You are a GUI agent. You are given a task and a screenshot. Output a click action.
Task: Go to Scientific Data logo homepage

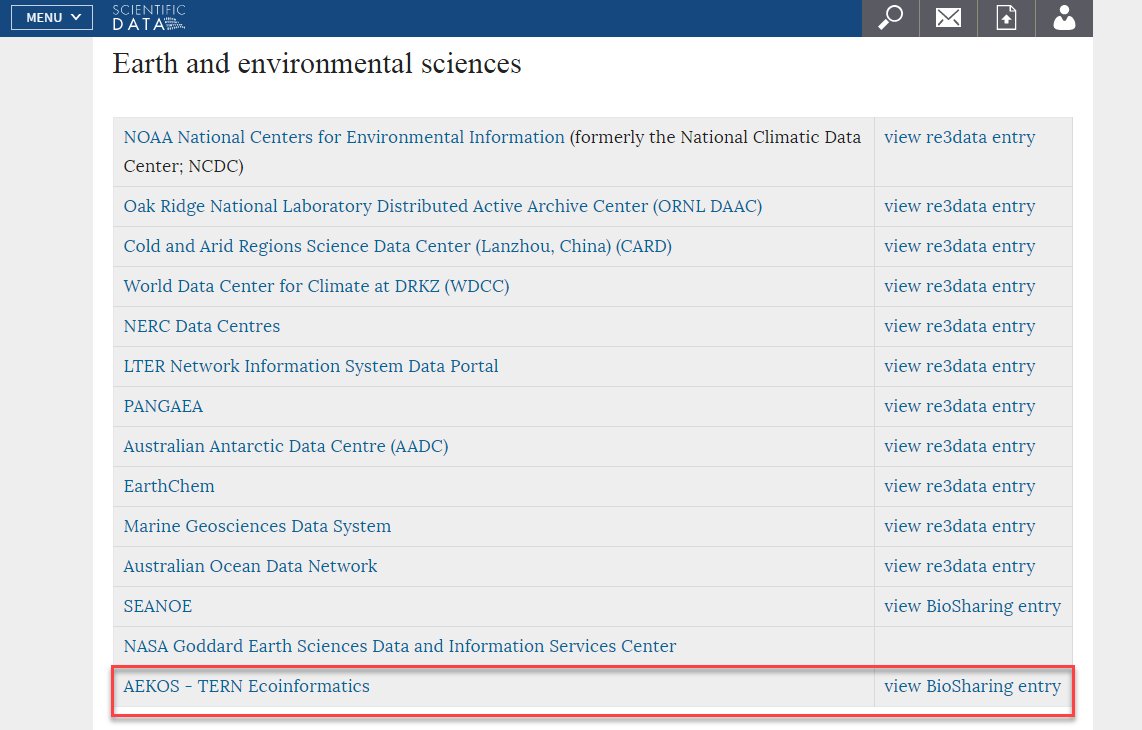tap(149, 17)
